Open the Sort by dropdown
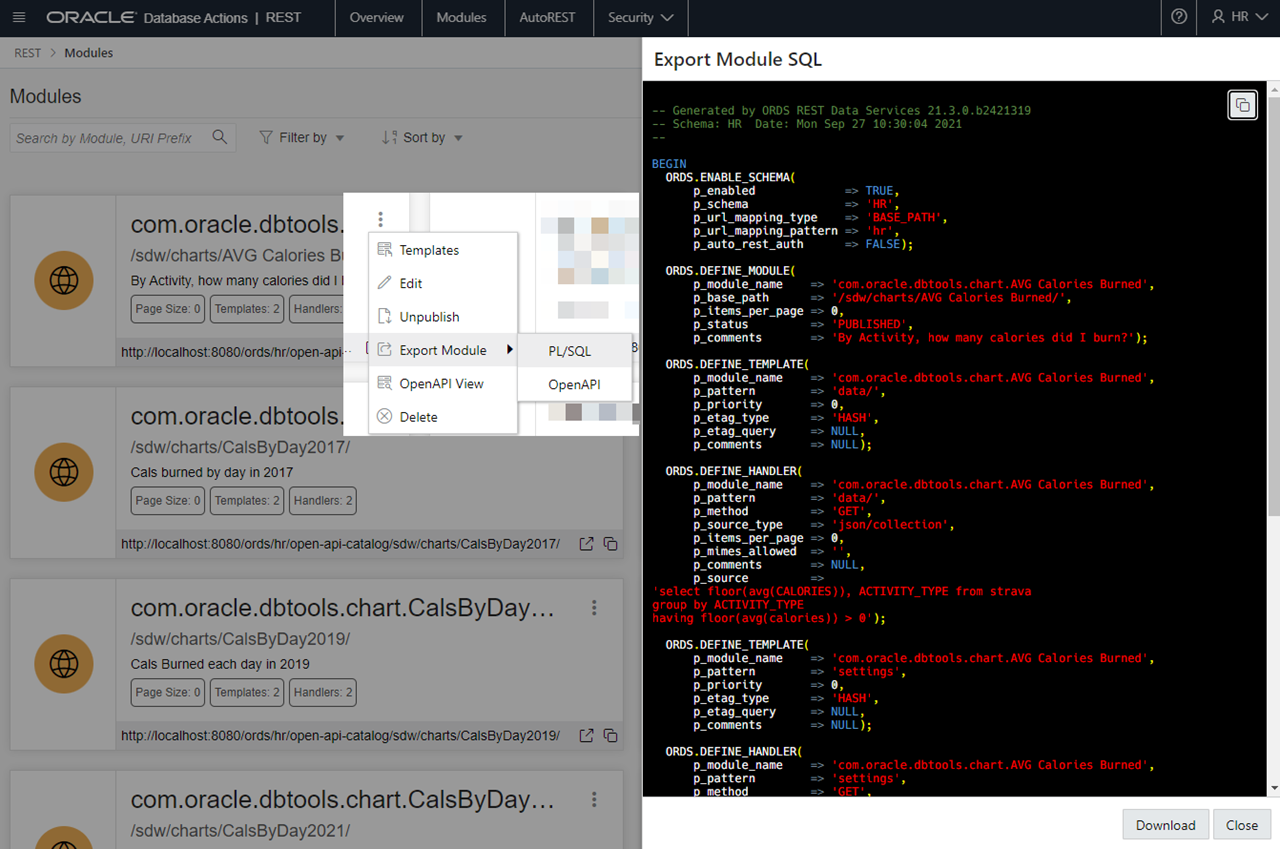 422,138
